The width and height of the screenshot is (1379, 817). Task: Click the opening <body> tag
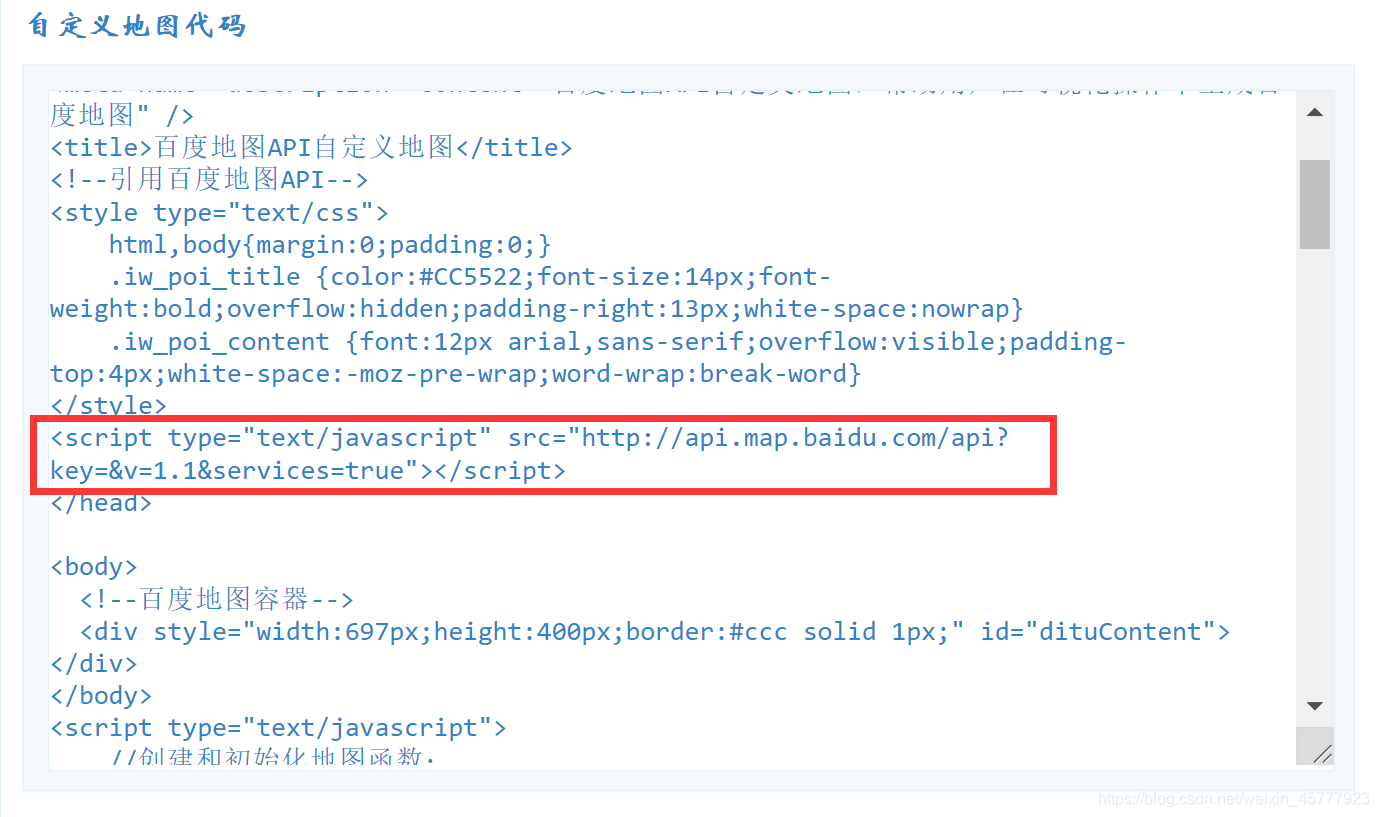(94, 567)
